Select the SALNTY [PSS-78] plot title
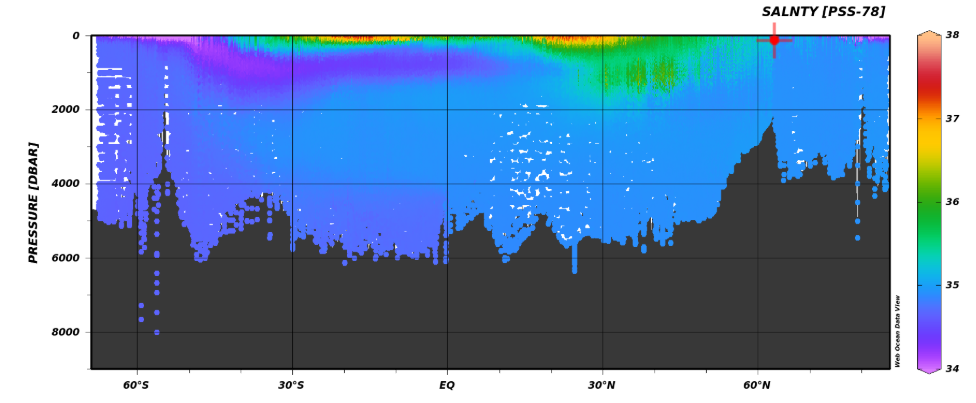The height and width of the screenshot is (403, 976). coord(823,12)
